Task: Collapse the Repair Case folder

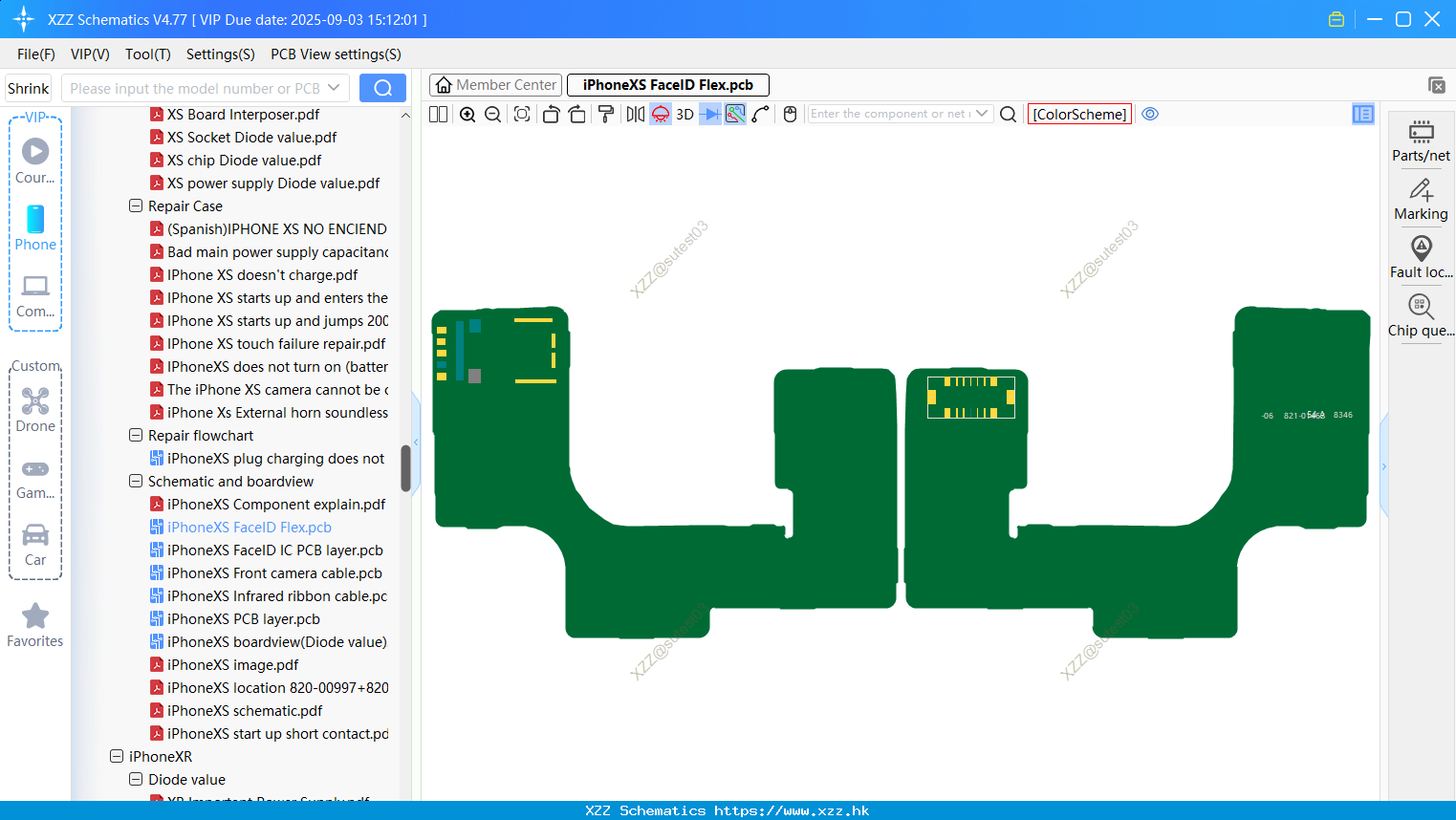Action: (136, 205)
